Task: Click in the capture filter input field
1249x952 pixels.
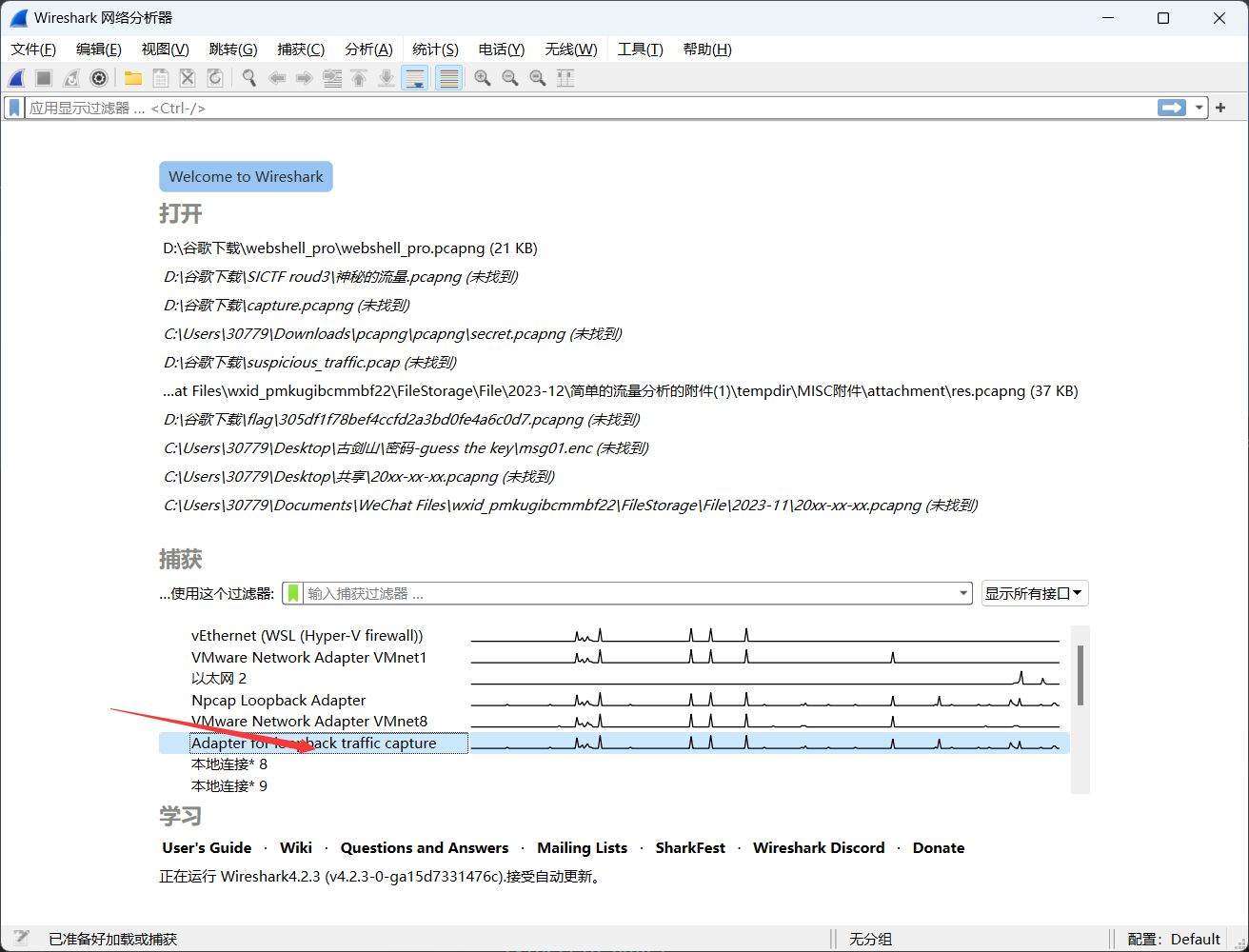Action: pyautogui.click(x=628, y=593)
